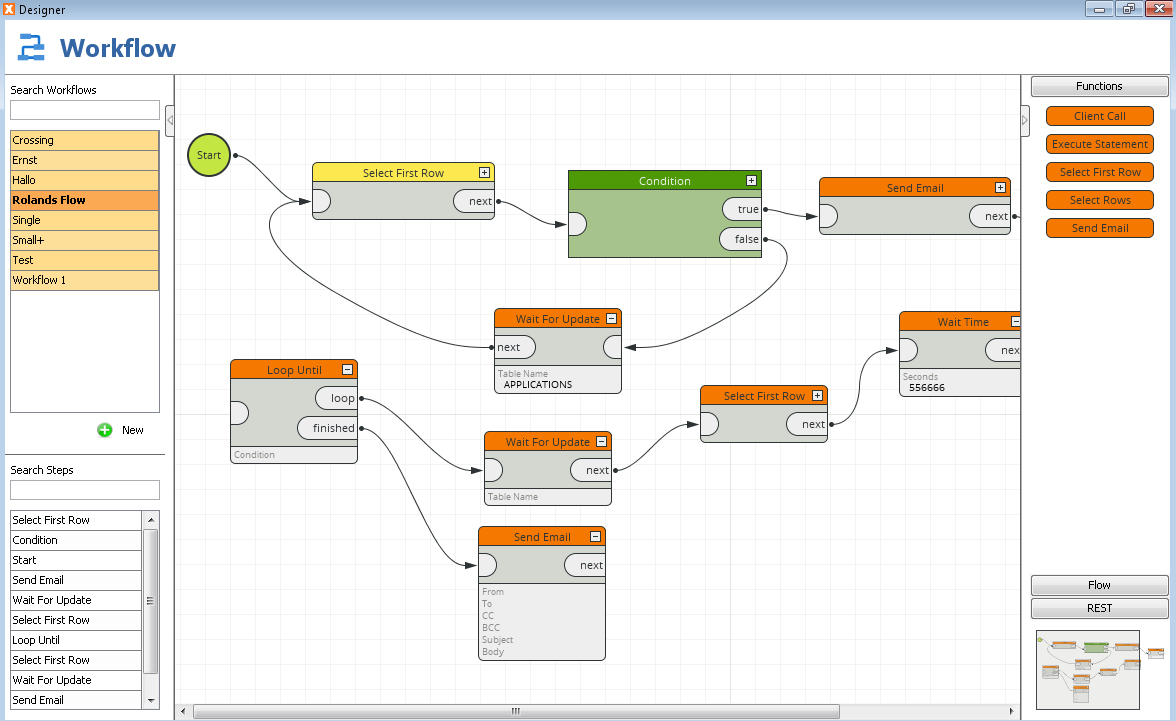This screenshot has width=1176, height=721.
Task: Select the Ernst workflow
Action: pos(85,161)
